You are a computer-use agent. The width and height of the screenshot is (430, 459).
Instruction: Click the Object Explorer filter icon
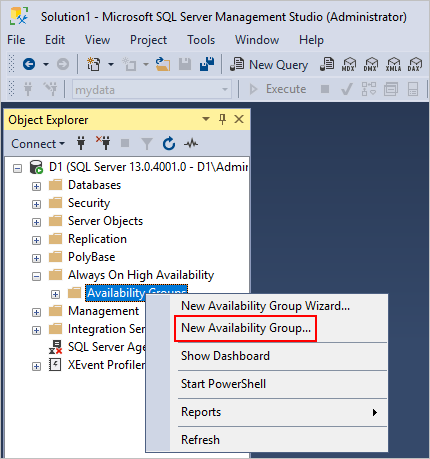[147, 144]
